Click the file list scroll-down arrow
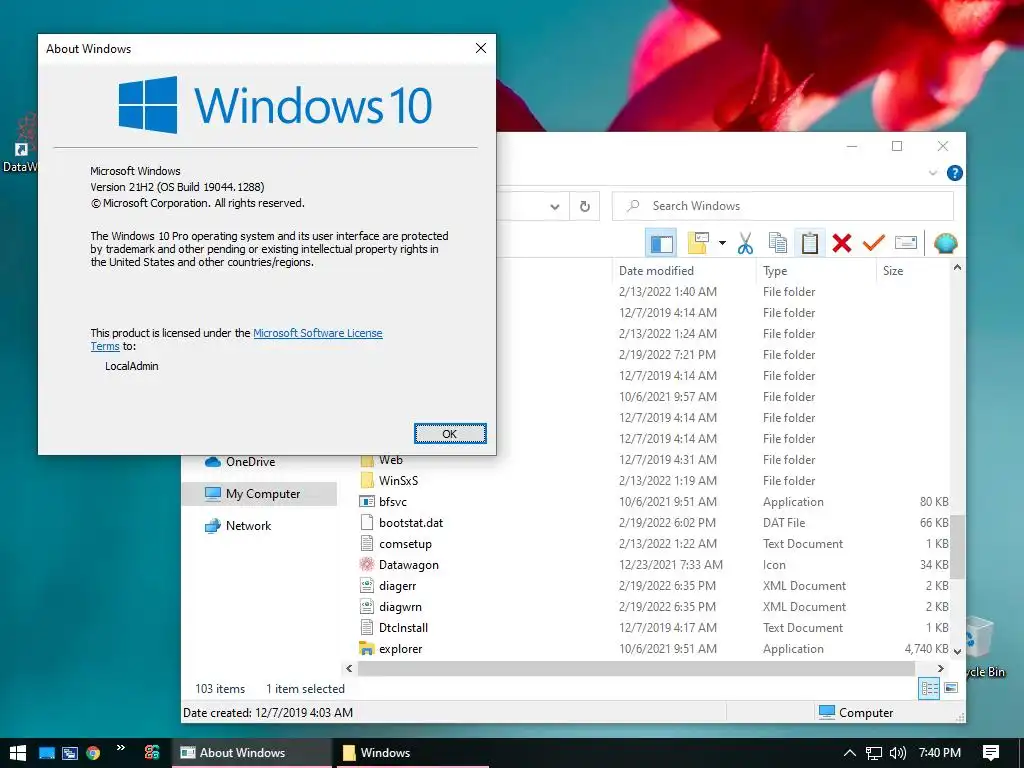This screenshot has height=768, width=1024. (x=957, y=651)
